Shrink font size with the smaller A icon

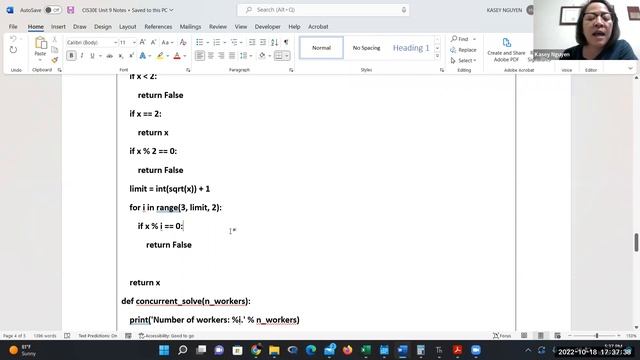pos(153,42)
